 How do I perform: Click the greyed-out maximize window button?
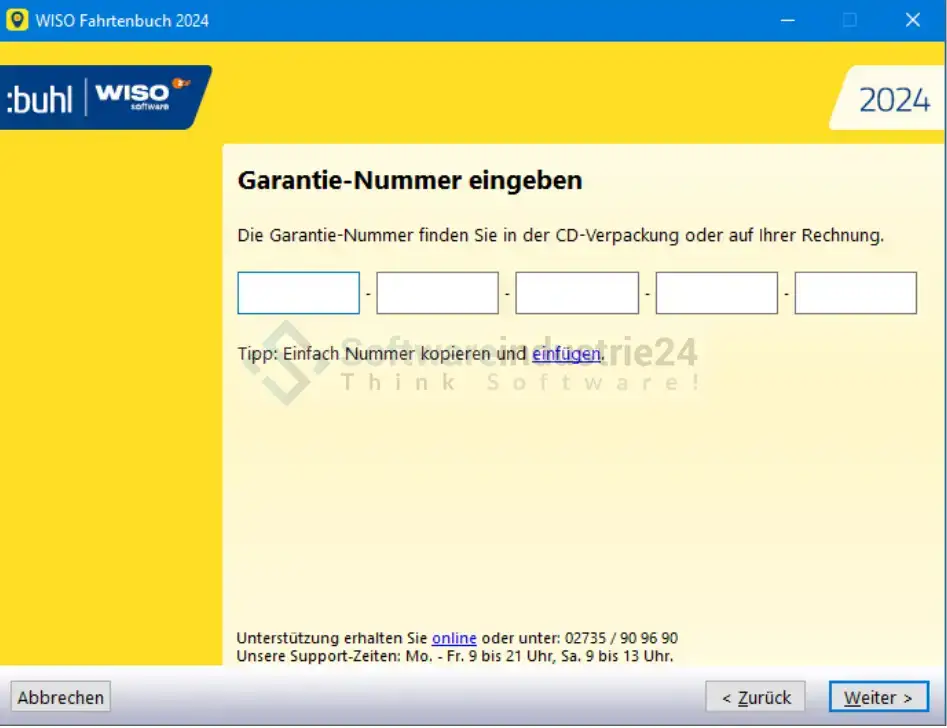tap(850, 20)
